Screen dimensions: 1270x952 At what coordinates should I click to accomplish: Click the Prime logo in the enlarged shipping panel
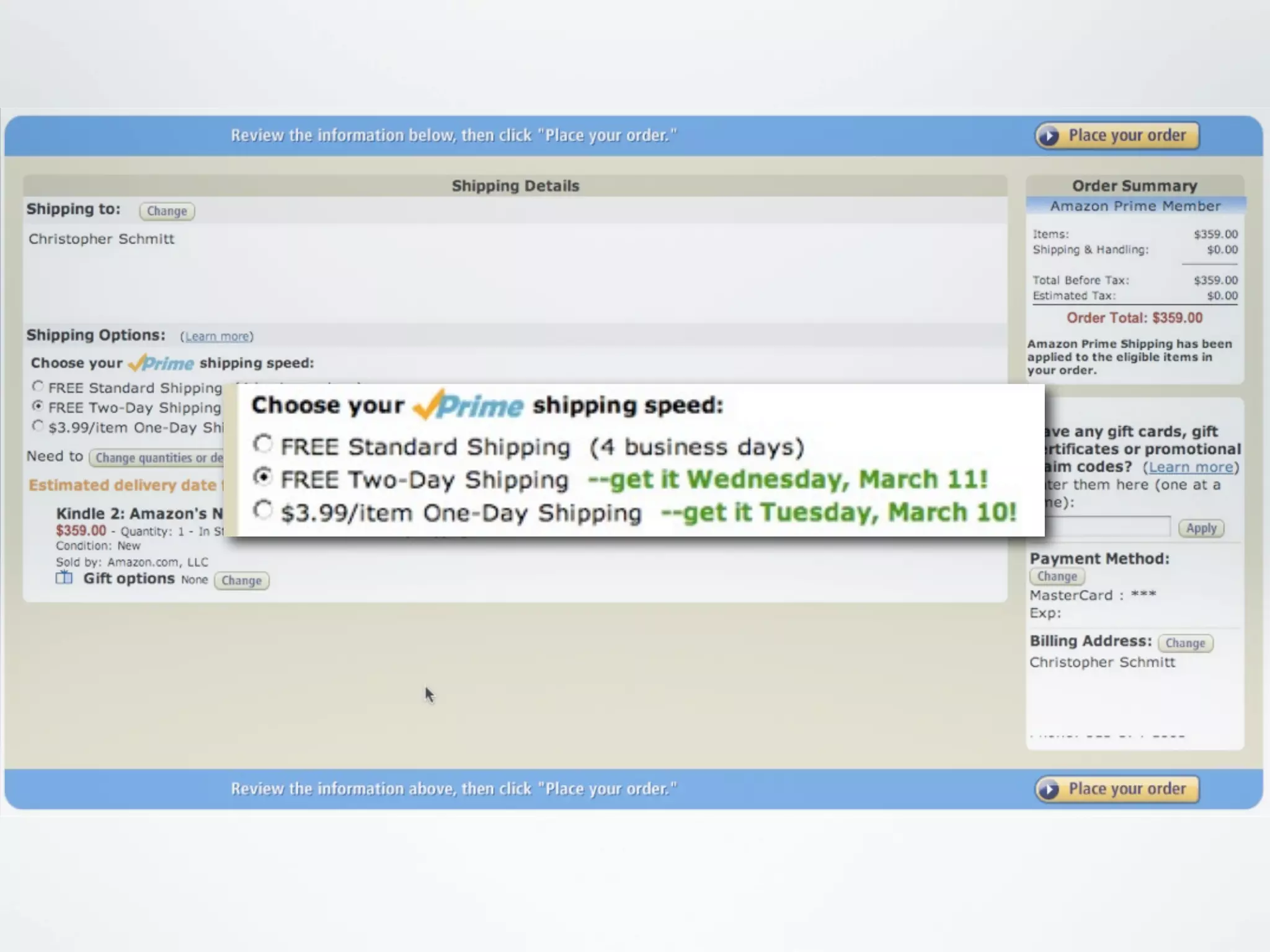coord(469,405)
